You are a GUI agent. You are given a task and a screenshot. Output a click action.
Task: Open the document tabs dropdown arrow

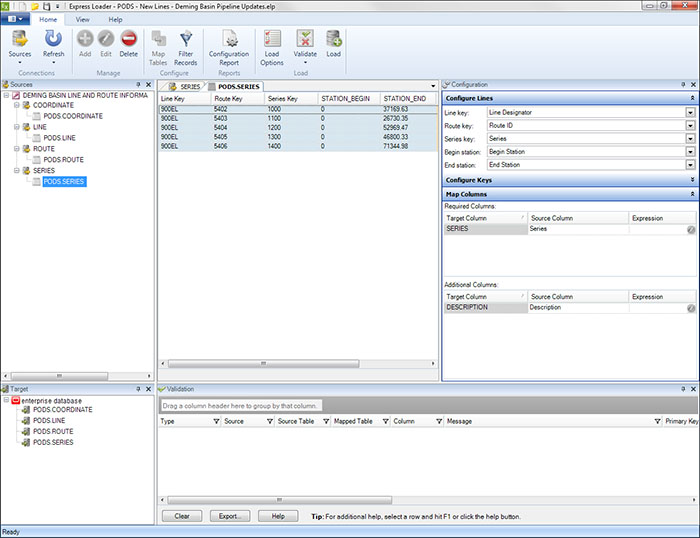433,86
